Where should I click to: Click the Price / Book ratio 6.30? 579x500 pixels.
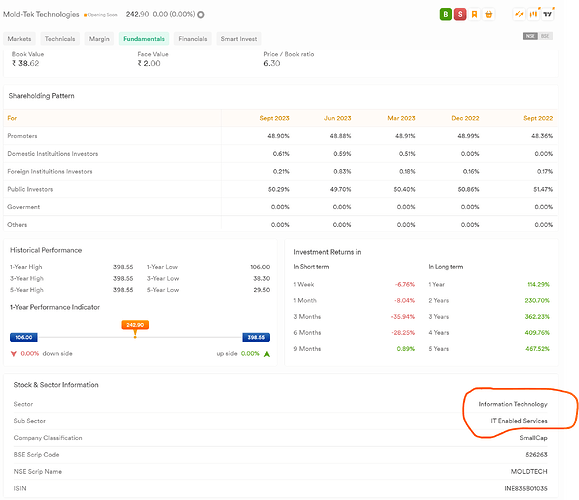coord(272,63)
